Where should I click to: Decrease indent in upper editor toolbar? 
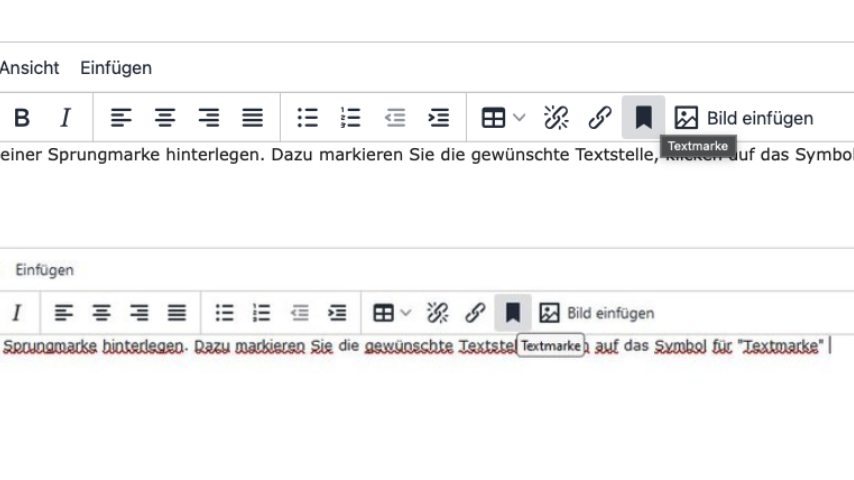coord(395,118)
